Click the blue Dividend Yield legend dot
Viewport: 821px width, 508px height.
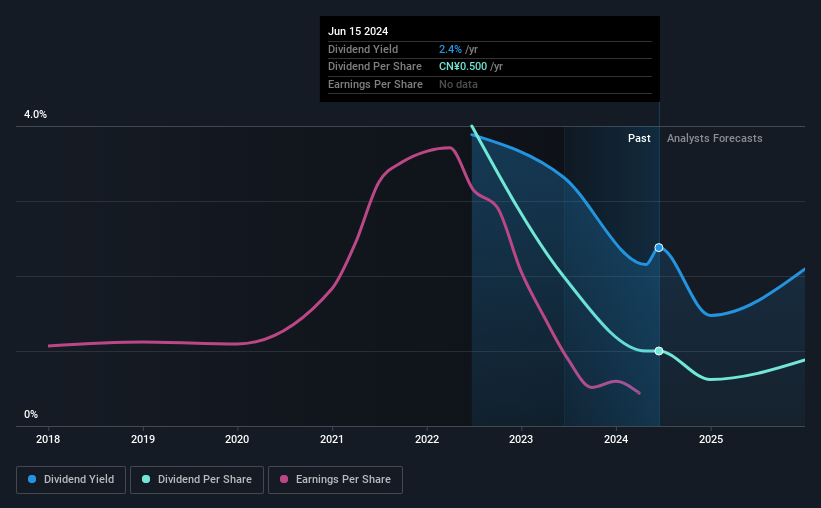point(32,480)
